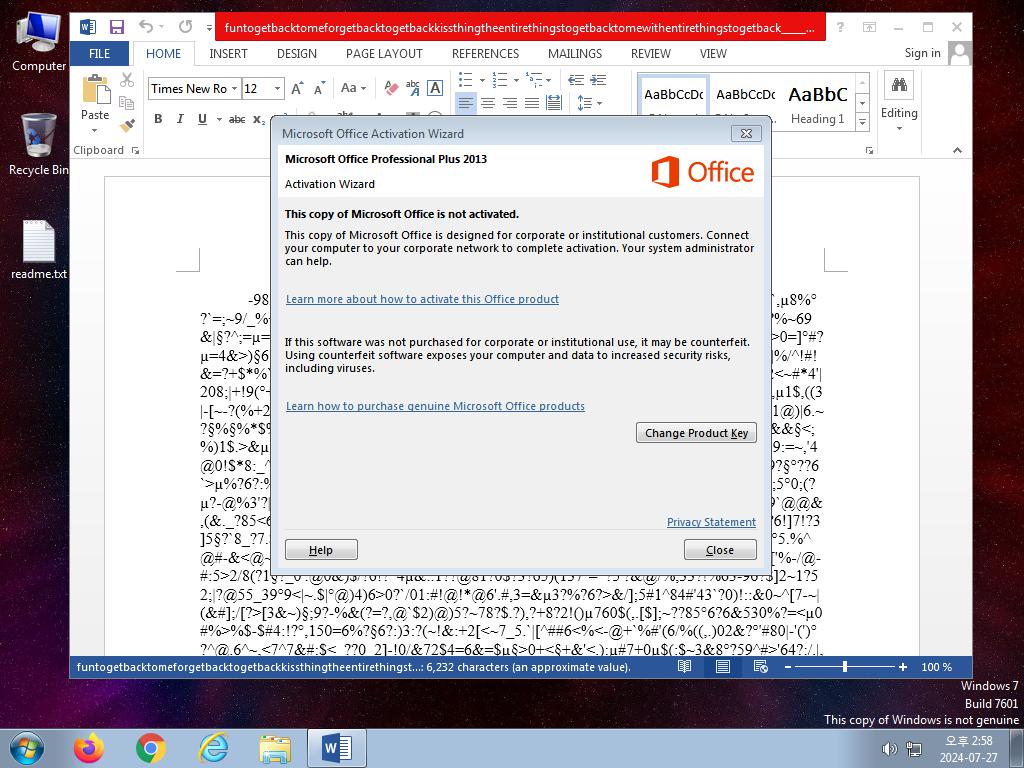Decrease paragraph indent
The width and height of the screenshot is (1024, 768).
click(576, 80)
